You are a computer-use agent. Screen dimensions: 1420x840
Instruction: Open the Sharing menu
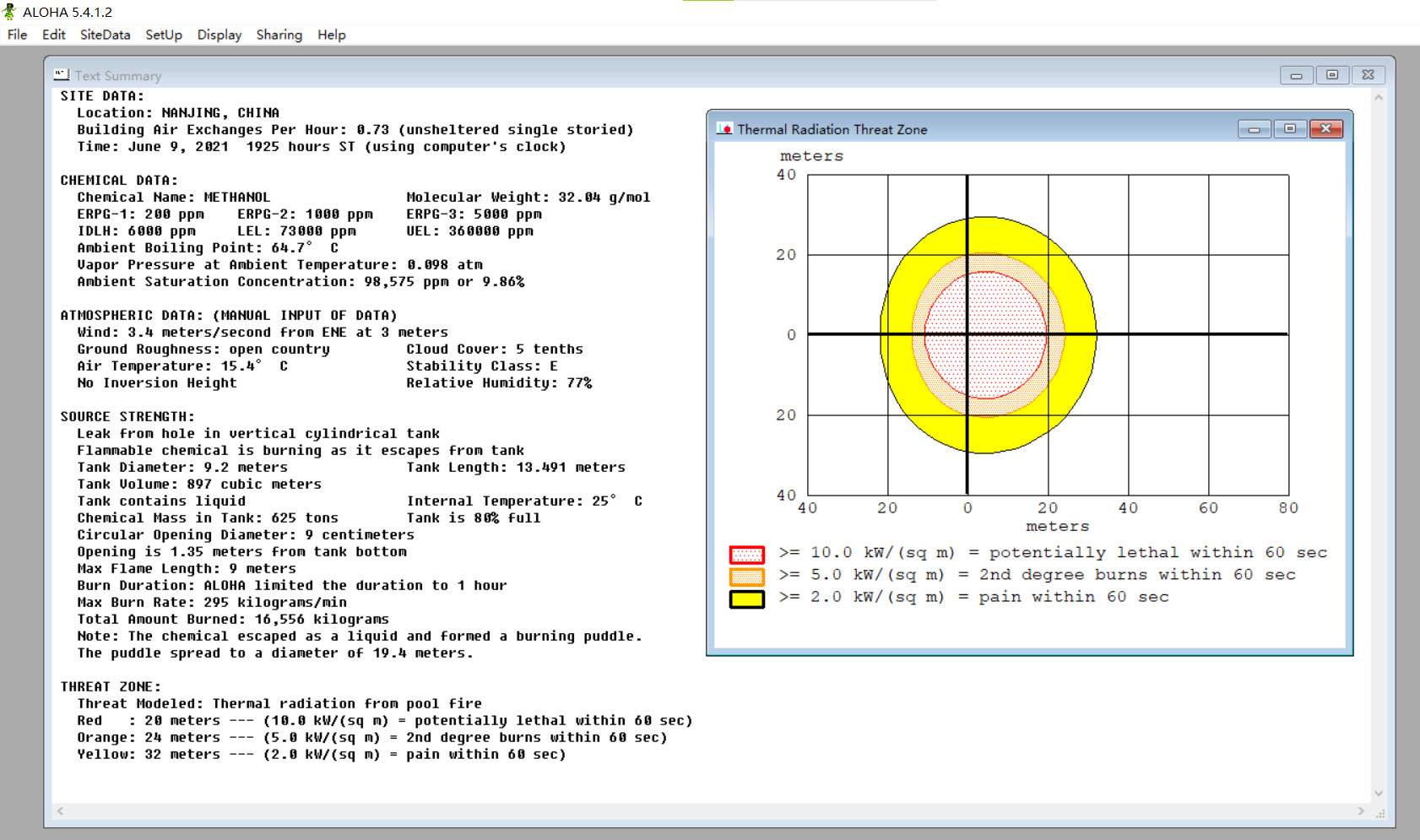click(279, 35)
